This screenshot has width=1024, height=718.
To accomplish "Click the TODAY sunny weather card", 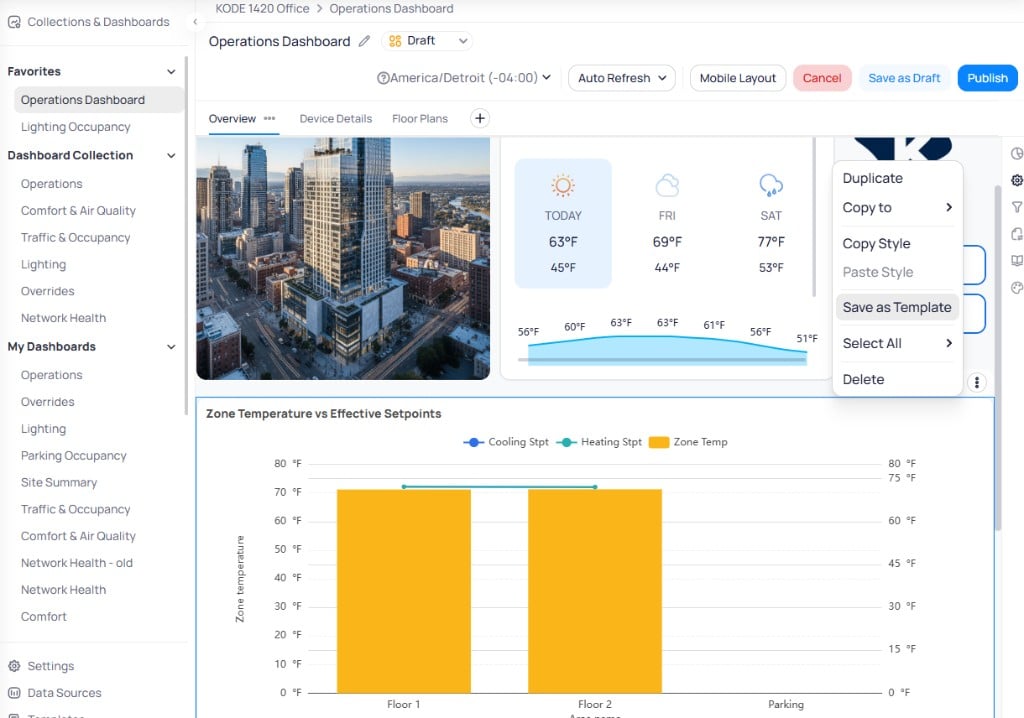I will [x=563, y=223].
